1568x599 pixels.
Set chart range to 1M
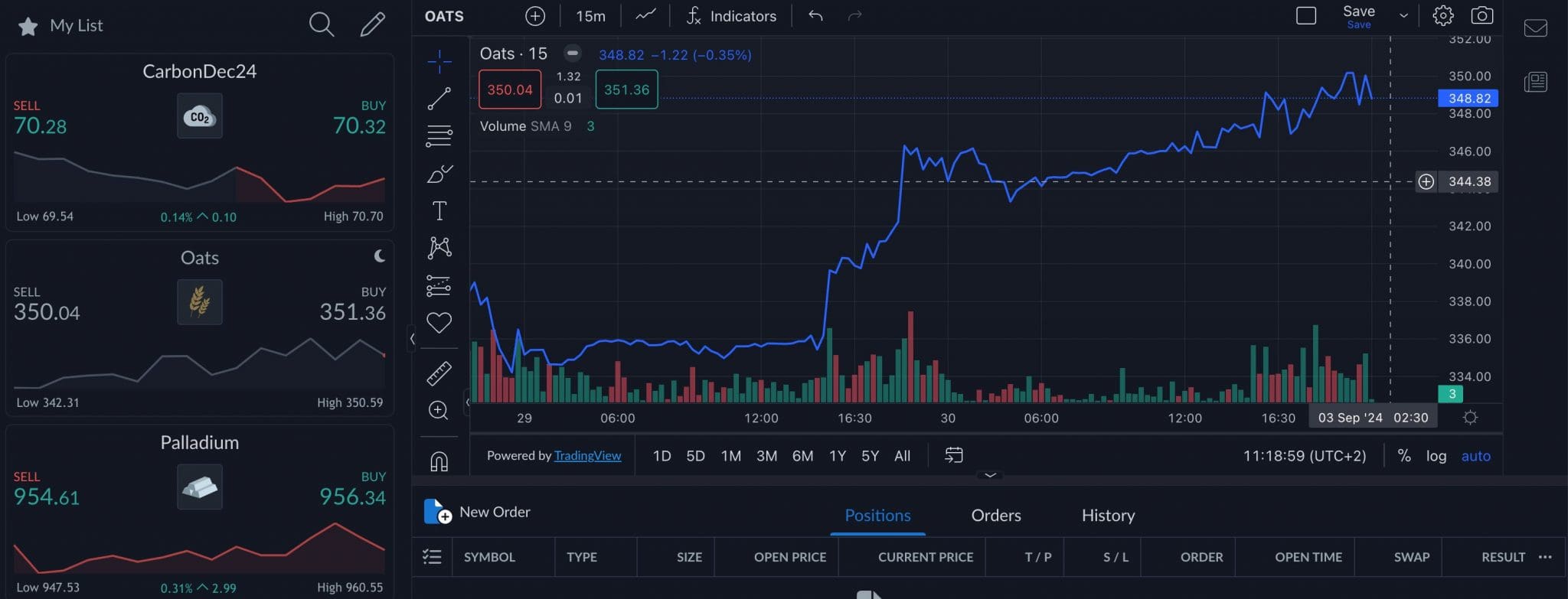pos(730,456)
